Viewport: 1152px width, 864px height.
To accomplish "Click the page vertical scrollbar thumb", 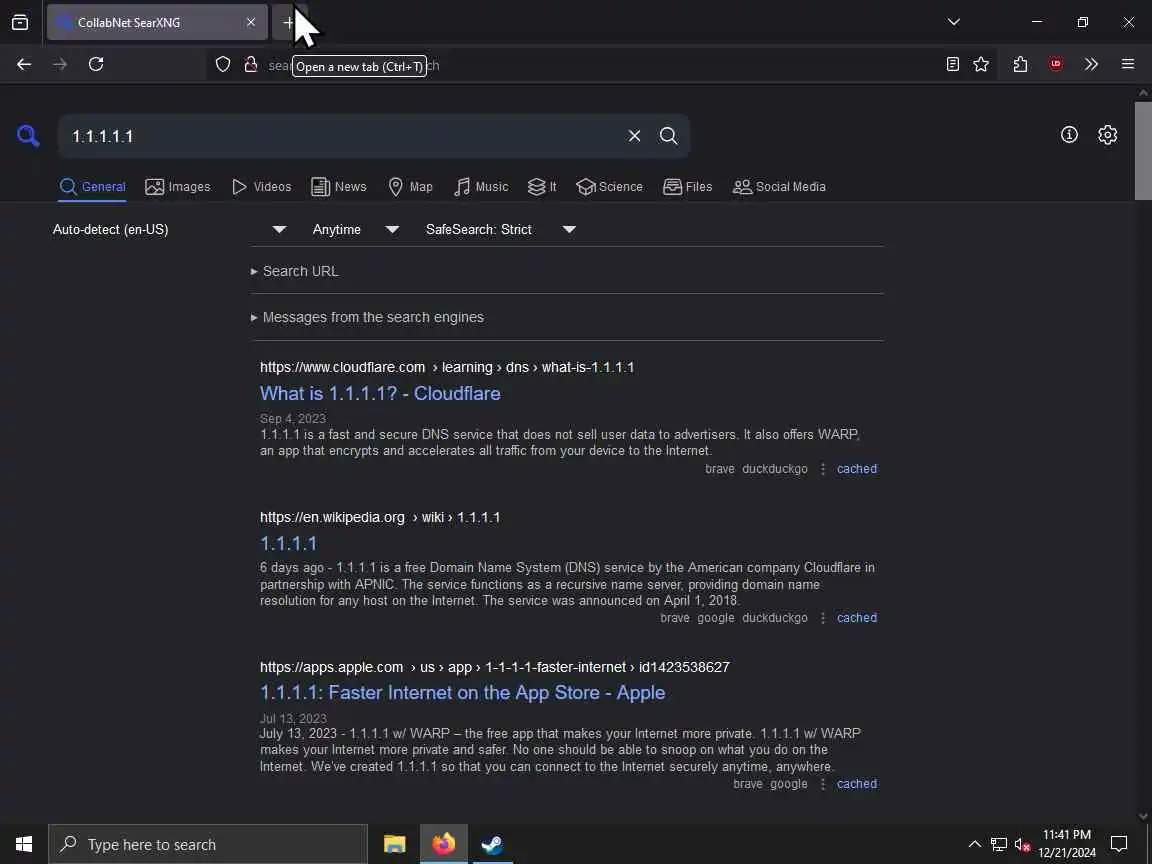I will tap(1142, 151).
